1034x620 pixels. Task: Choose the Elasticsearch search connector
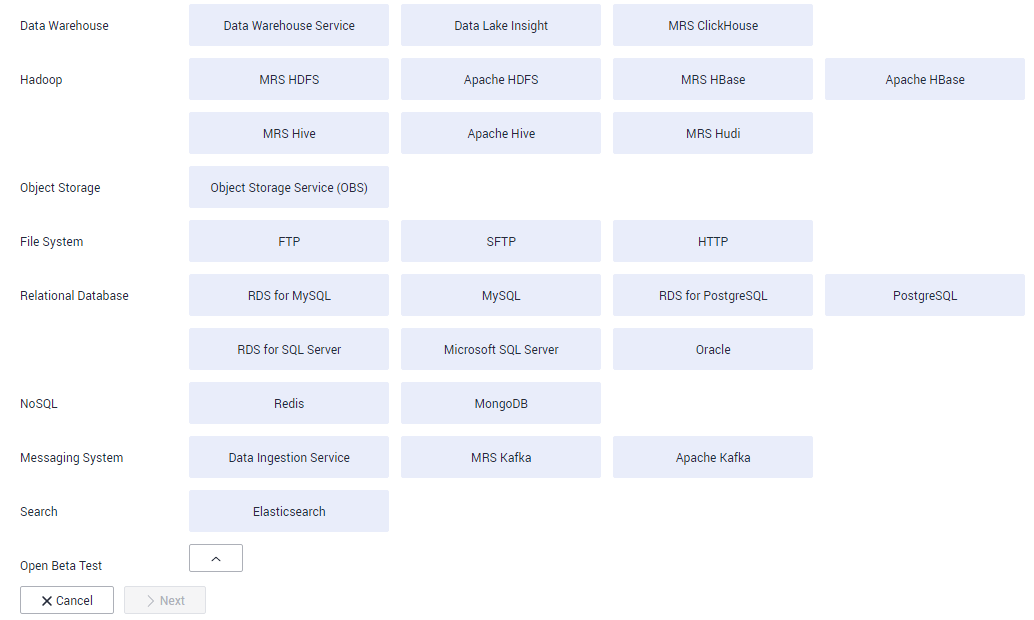[289, 512]
